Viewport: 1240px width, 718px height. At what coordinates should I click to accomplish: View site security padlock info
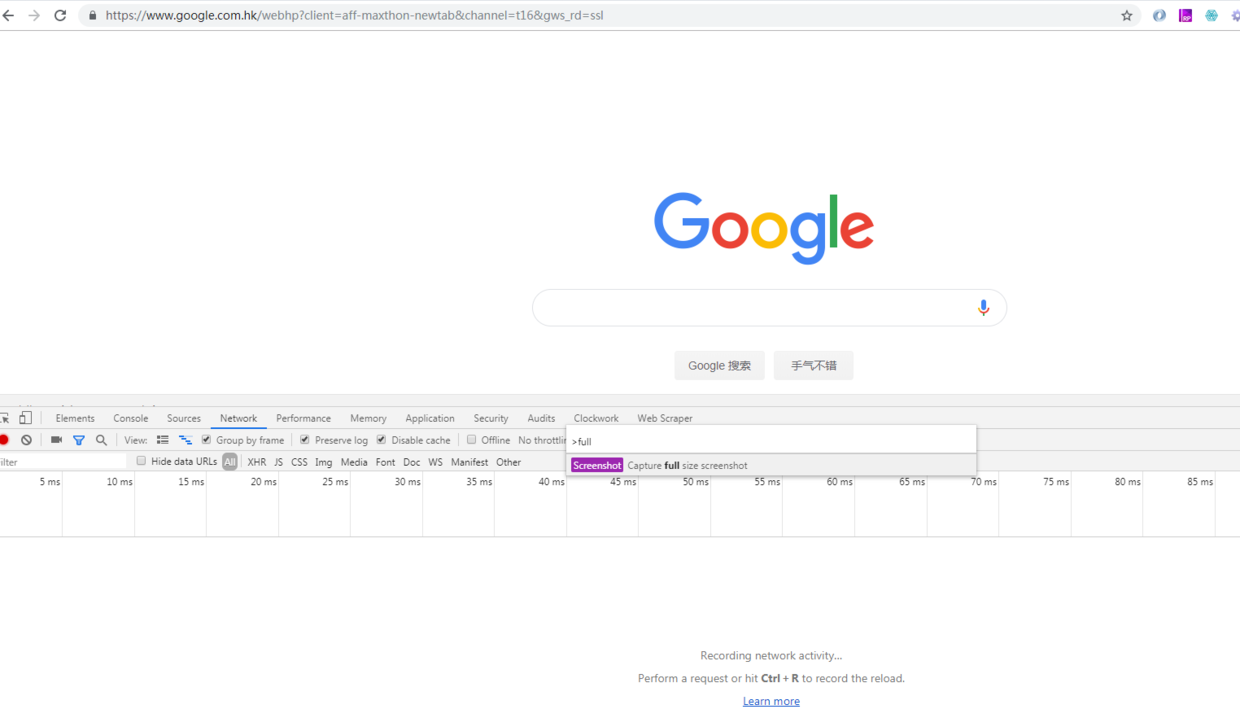[93, 15]
